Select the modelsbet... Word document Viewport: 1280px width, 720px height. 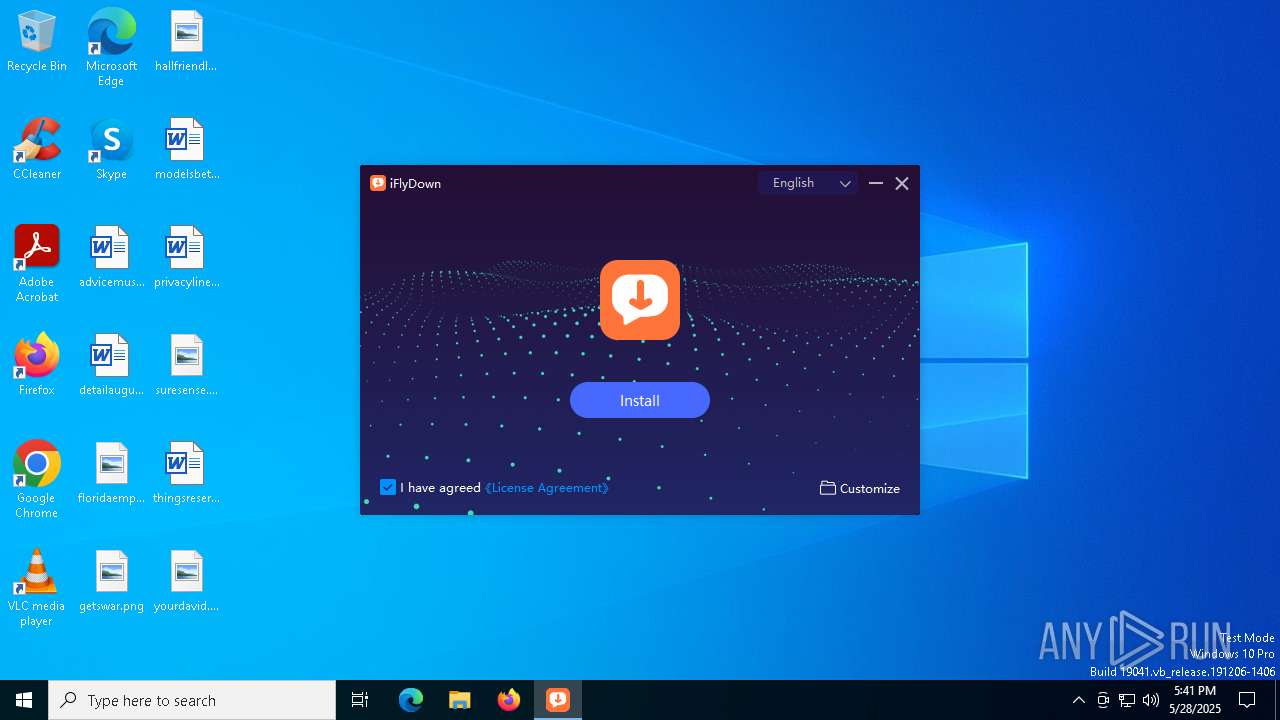click(x=186, y=150)
